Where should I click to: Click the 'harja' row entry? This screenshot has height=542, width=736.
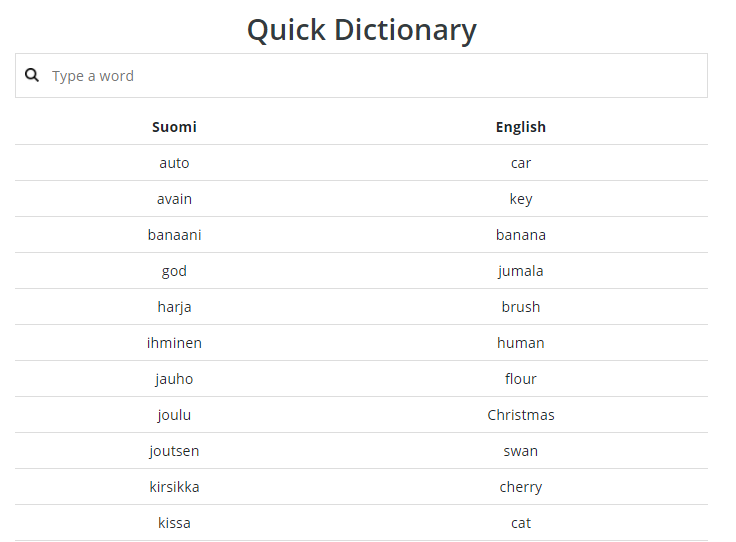point(174,307)
